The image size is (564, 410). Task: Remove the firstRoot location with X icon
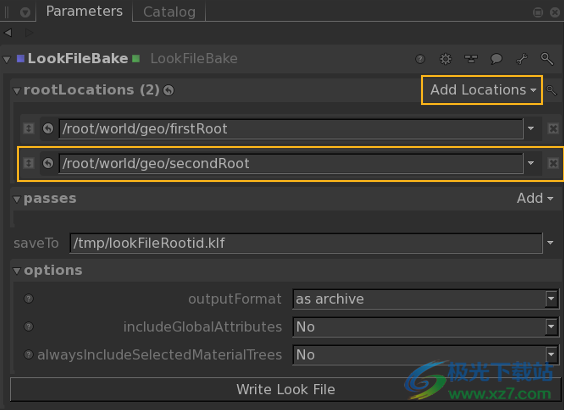(x=553, y=128)
